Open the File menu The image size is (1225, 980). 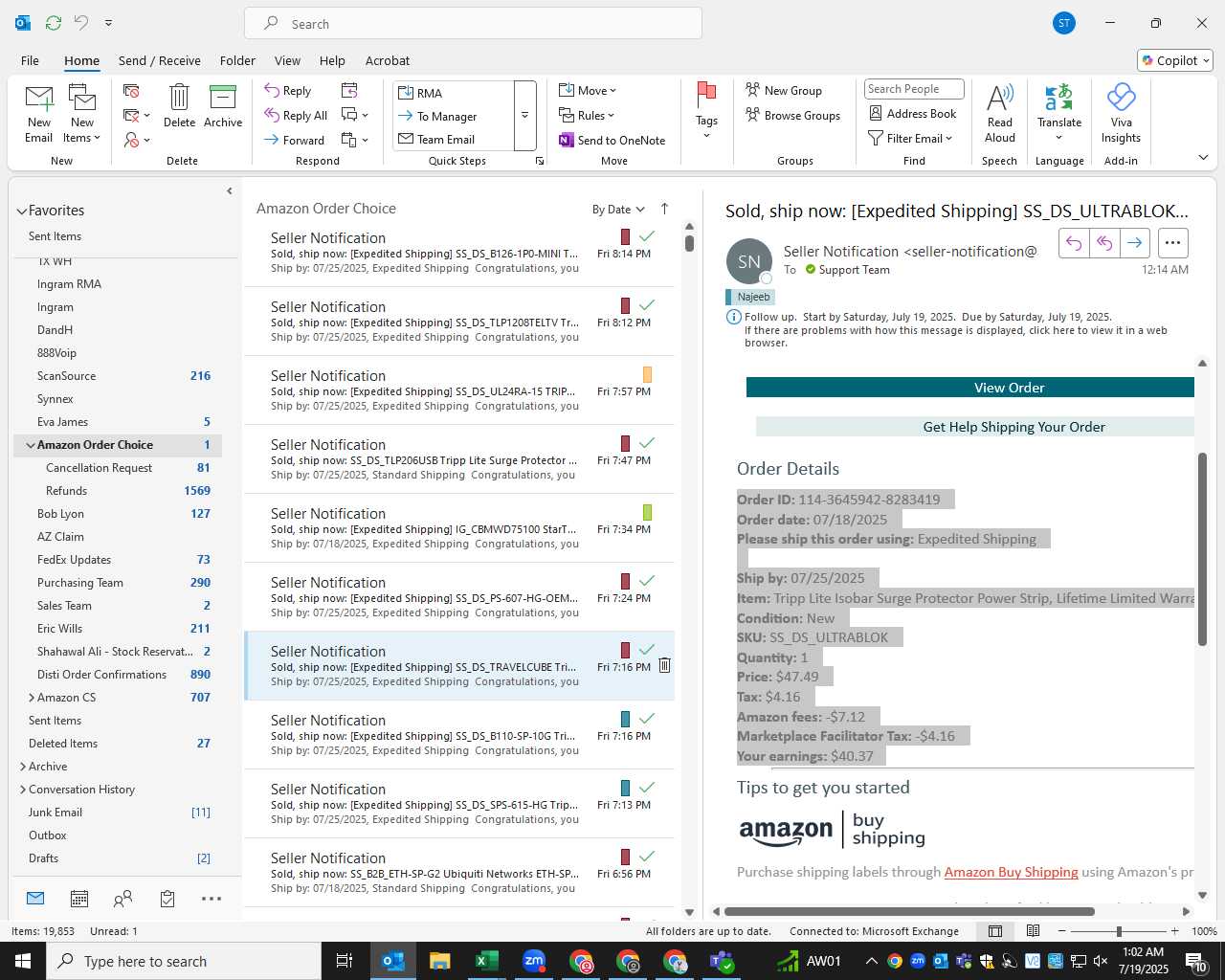click(30, 60)
